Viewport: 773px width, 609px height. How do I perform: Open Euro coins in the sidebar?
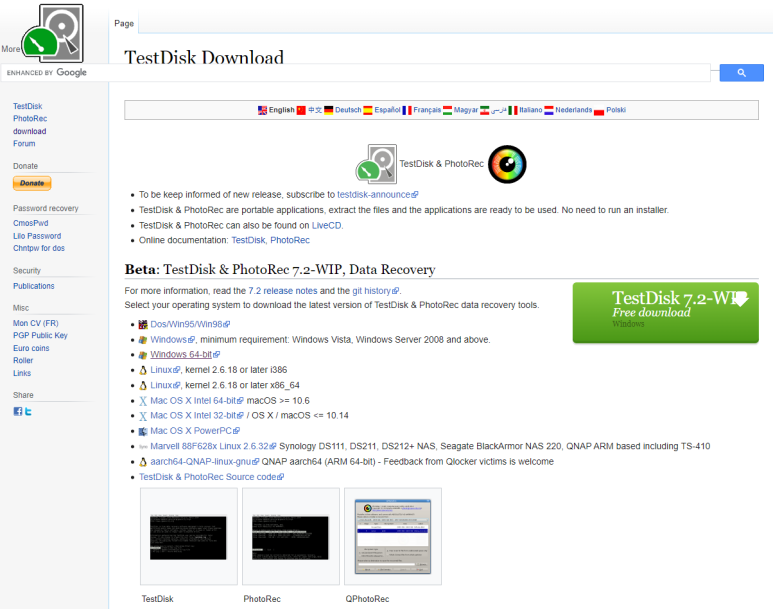(x=31, y=348)
